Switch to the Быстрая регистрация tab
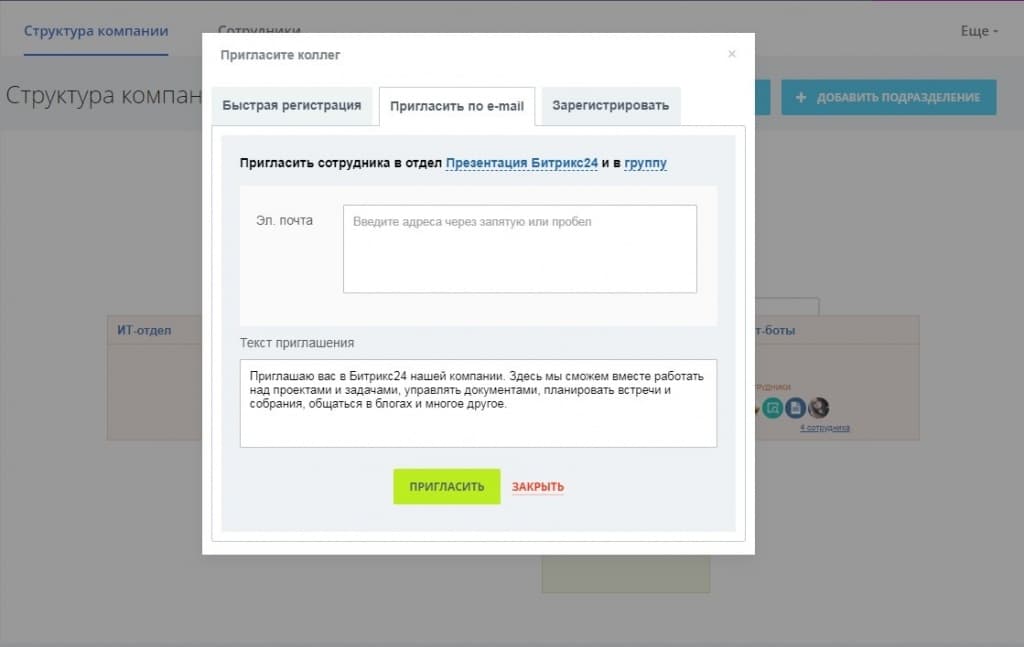The image size is (1024, 647). point(291,106)
